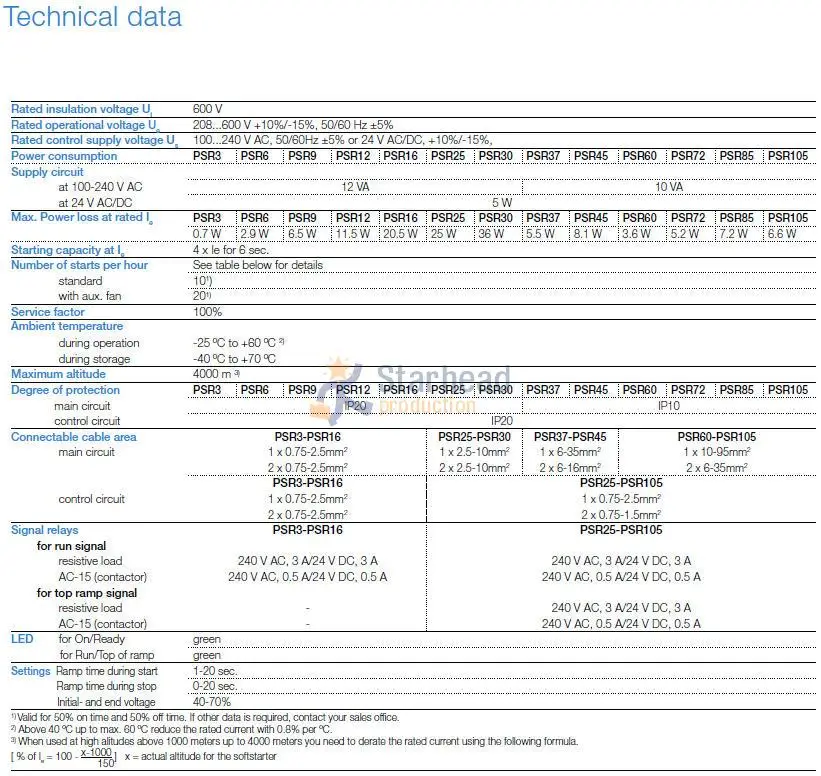Select 'Rated control supply voltage' label

[x=94, y=140]
